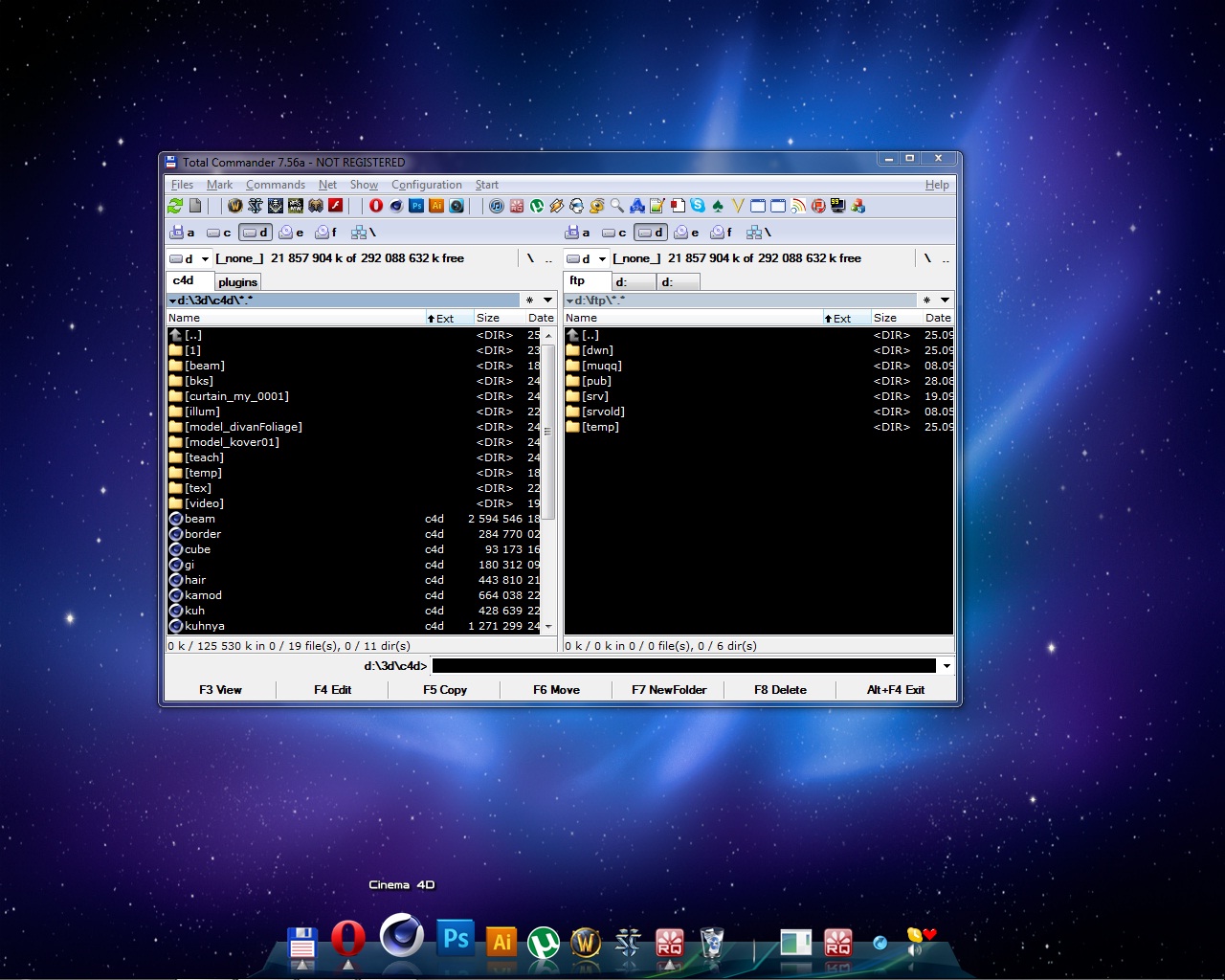This screenshot has height=980, width=1225.
Task: Expand the command line history dropdown
Action: pyautogui.click(x=947, y=666)
